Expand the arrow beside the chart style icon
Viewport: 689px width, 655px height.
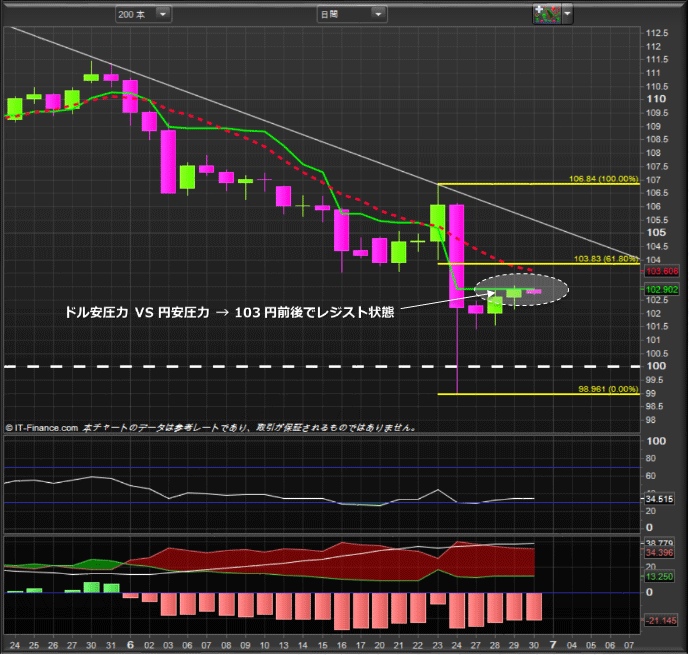tap(567, 14)
